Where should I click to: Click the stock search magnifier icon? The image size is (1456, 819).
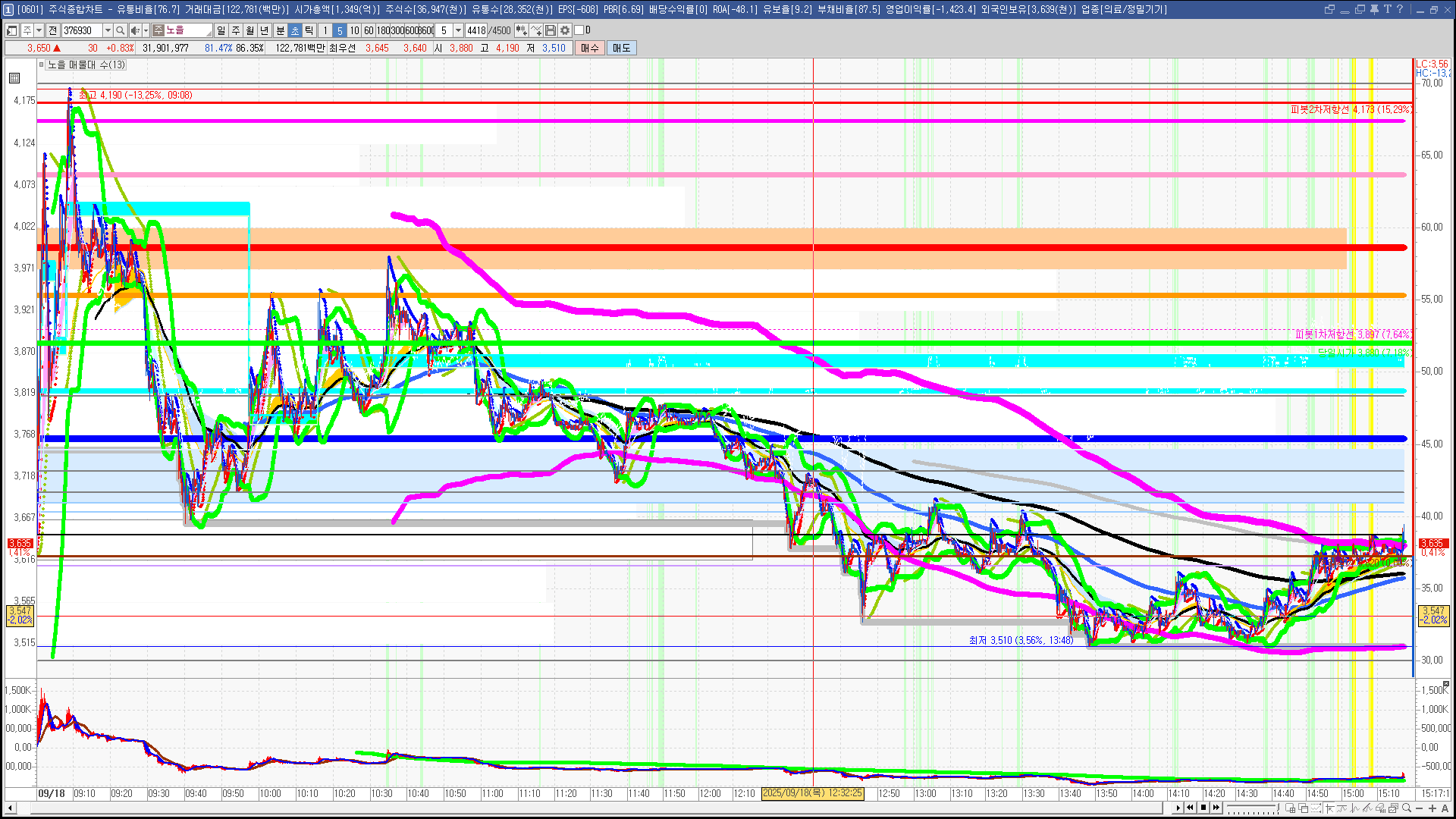point(121,30)
